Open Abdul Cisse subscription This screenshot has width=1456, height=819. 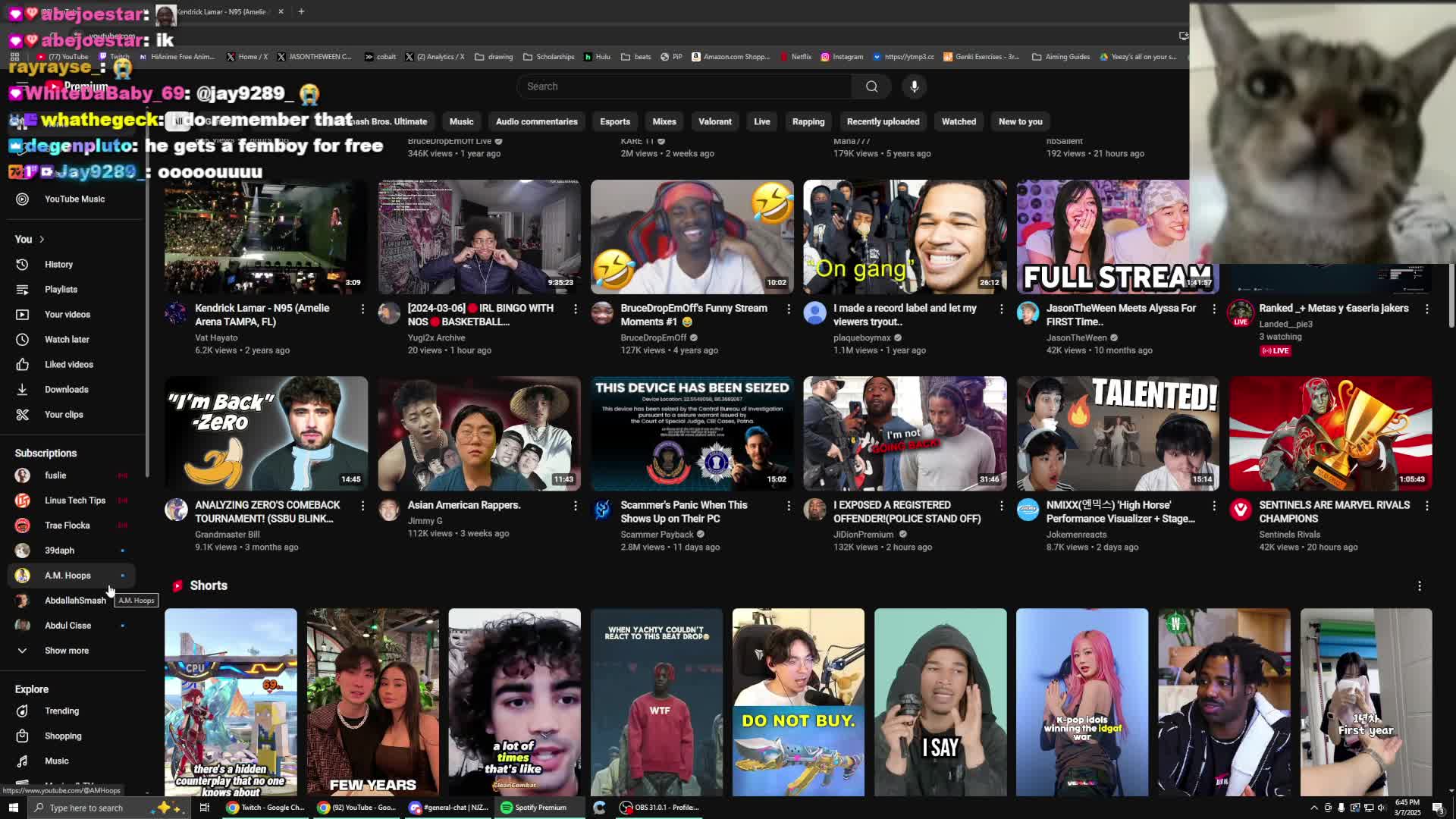pyautogui.click(x=72, y=625)
